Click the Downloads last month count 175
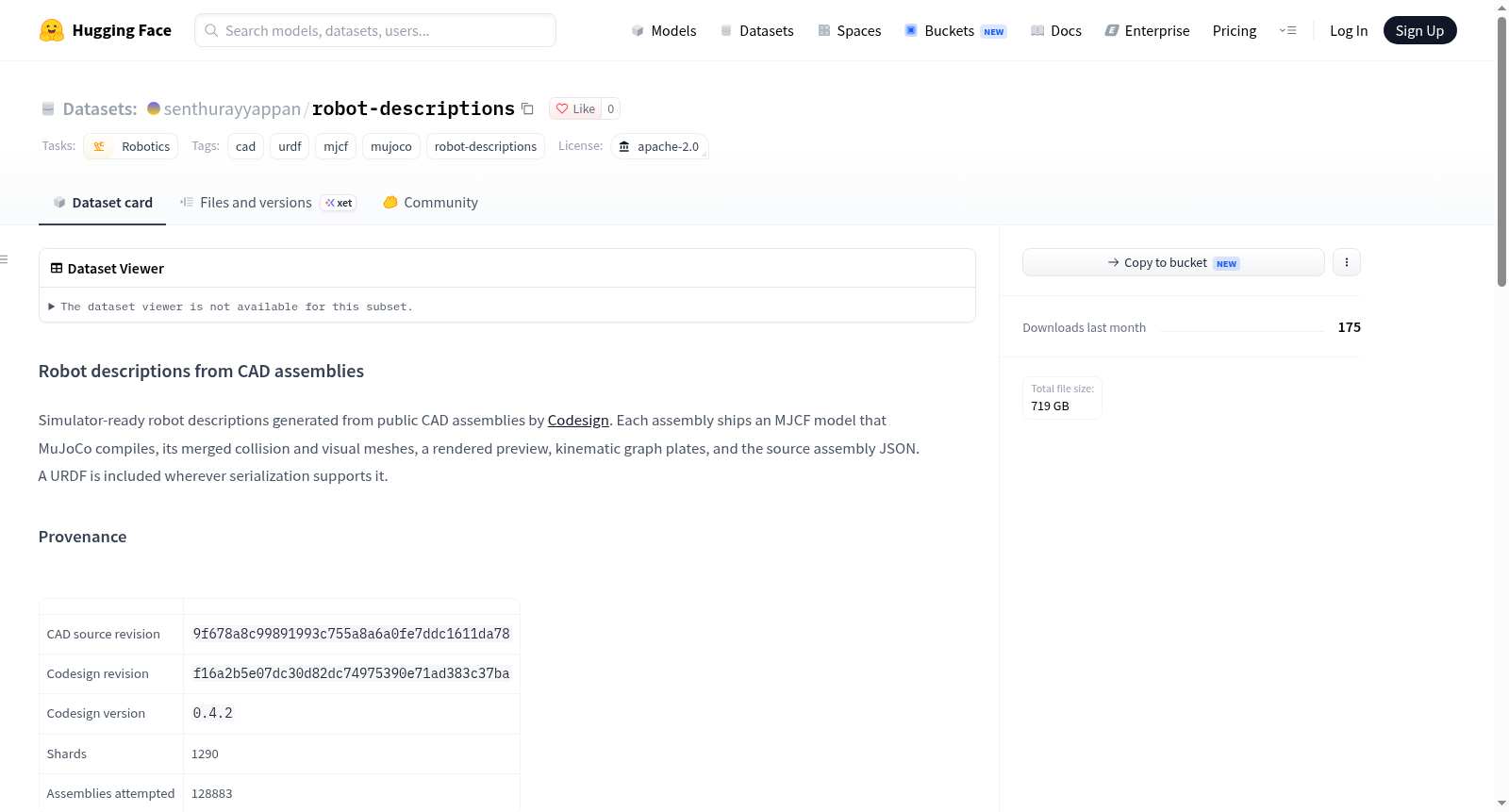The height and width of the screenshot is (812, 1509). tap(1349, 327)
